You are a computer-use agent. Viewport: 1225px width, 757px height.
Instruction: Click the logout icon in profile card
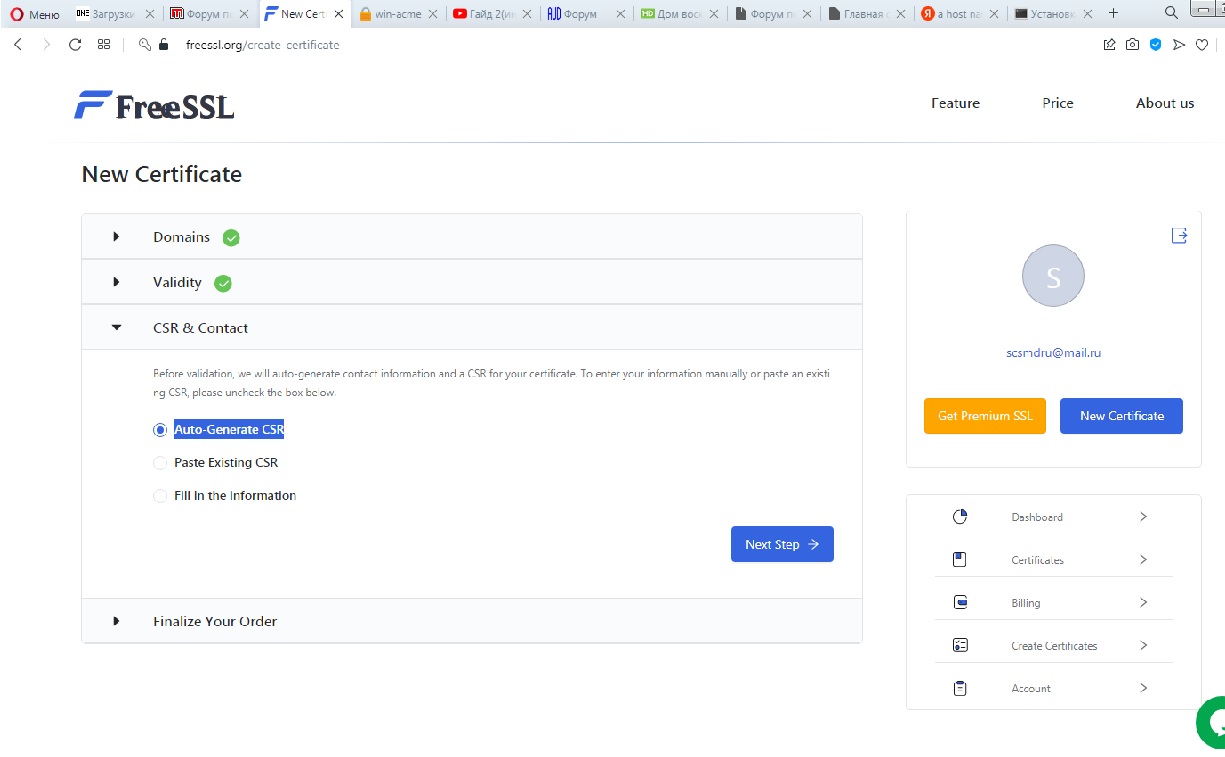[1179, 236]
